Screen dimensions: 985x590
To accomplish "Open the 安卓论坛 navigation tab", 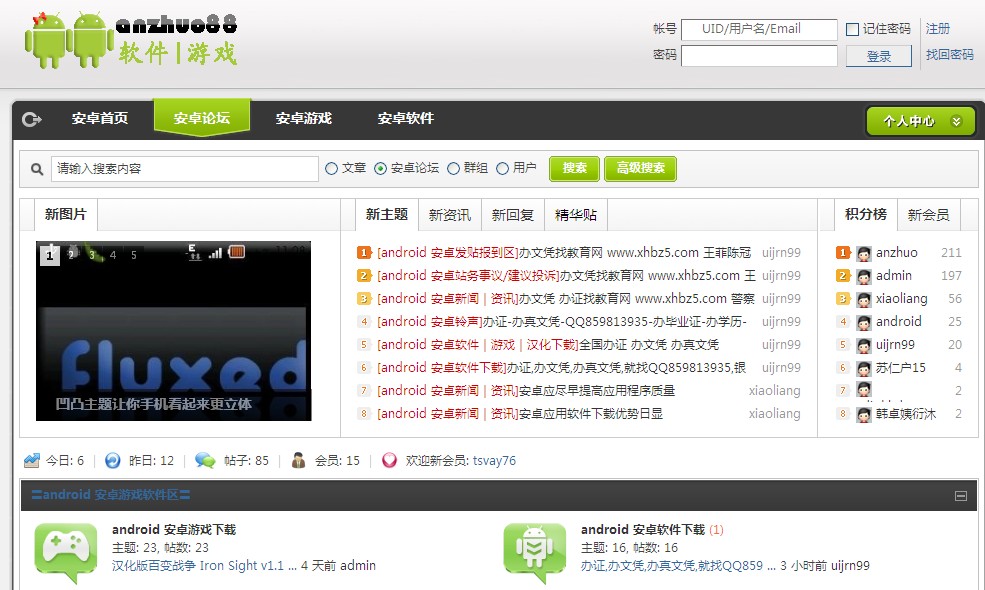I will pyautogui.click(x=202, y=117).
